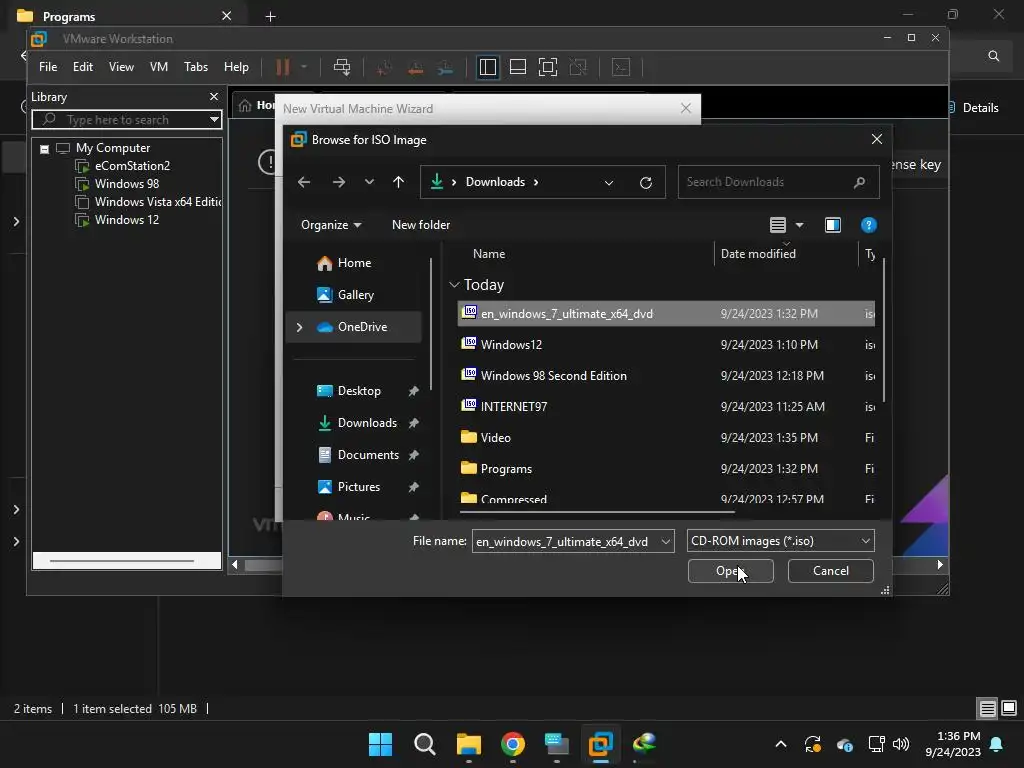Enter full screen mode via toolbar icon

tap(548, 67)
